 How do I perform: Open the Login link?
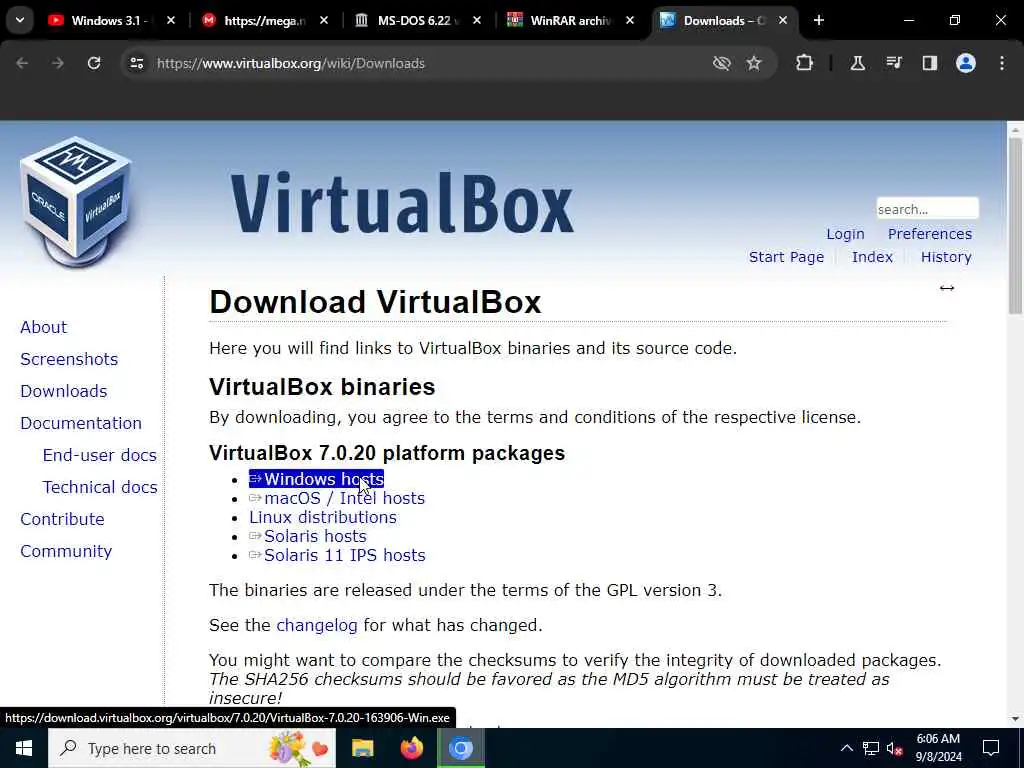click(x=845, y=234)
